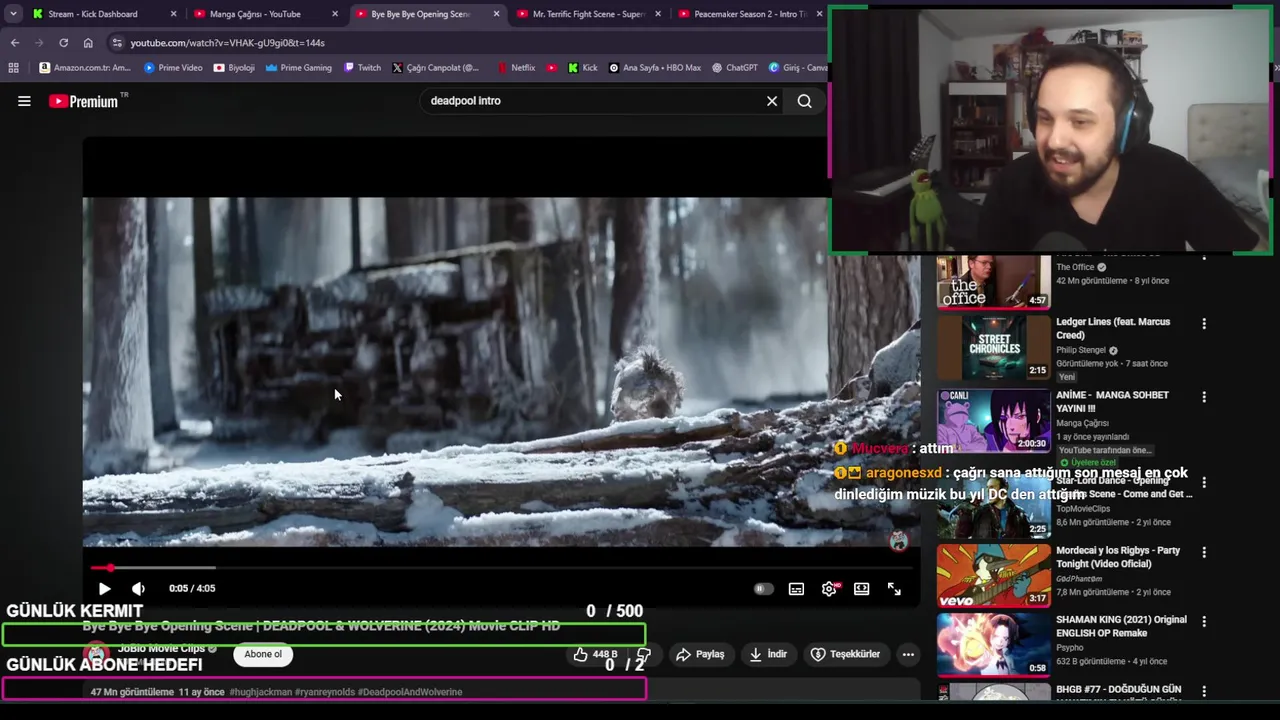Screen dimensions: 1280x720
Task: Close the Manga Çağrısı tab
Action: coord(335,14)
